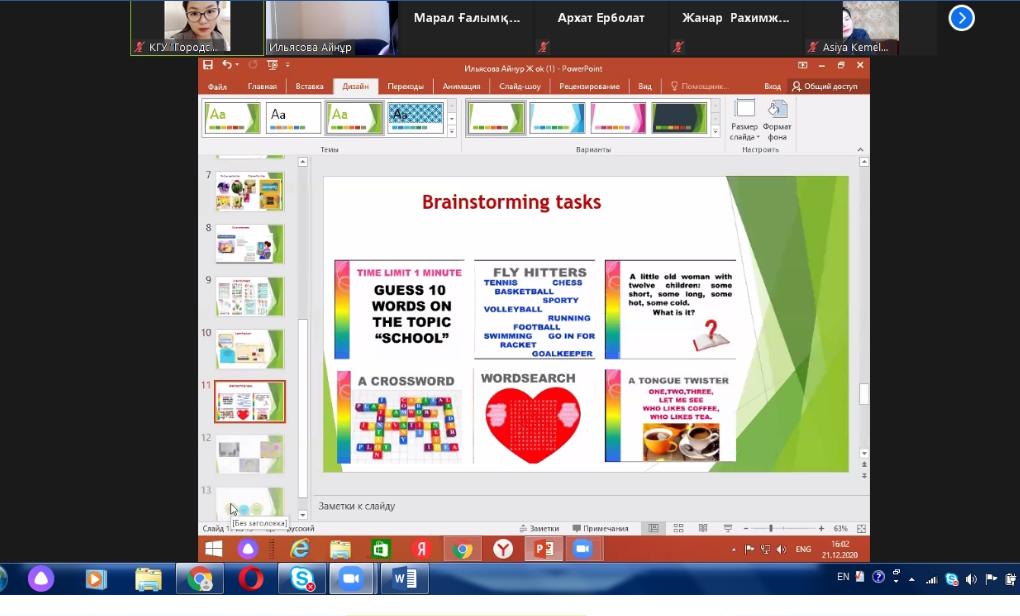
Task: Toggle Comments (Примечания) pane in status bar
Action: 601,528
